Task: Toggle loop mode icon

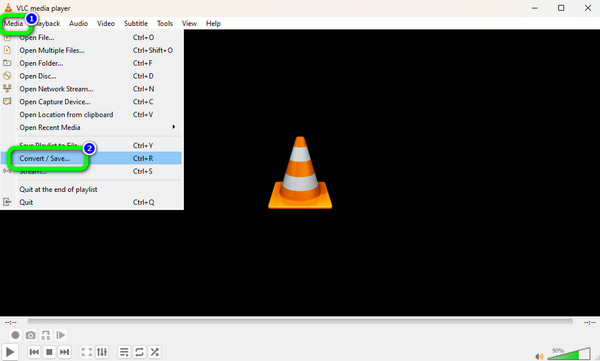Action: click(139, 352)
